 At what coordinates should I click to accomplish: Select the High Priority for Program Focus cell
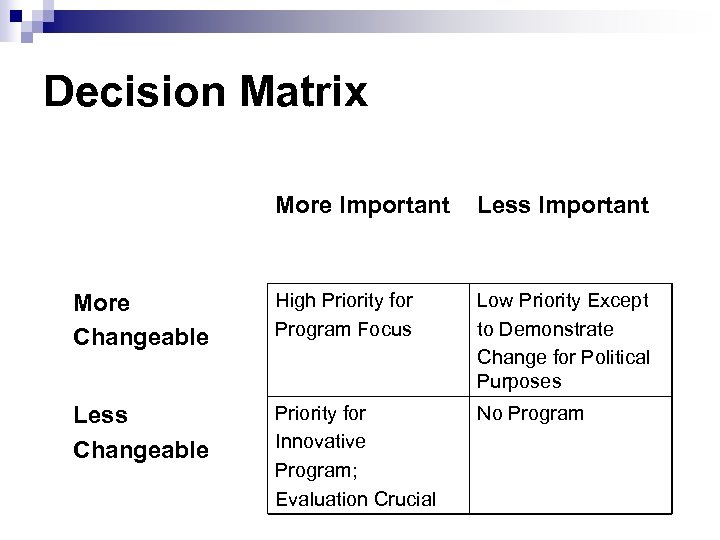(344, 314)
